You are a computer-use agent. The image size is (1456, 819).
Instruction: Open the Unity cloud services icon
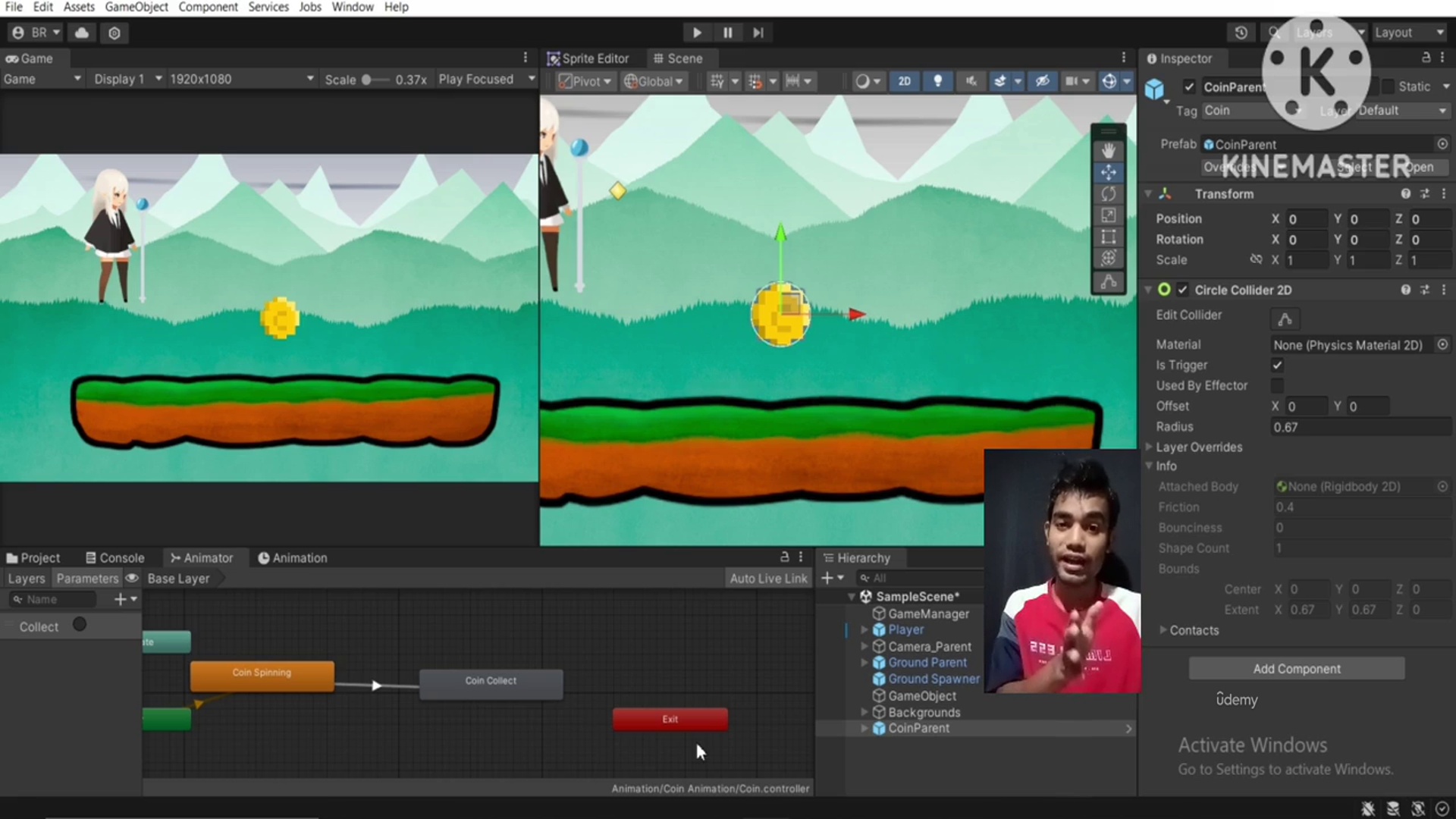82,33
